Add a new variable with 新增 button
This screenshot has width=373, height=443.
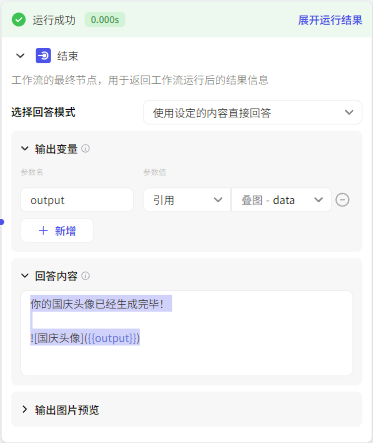coord(57,231)
